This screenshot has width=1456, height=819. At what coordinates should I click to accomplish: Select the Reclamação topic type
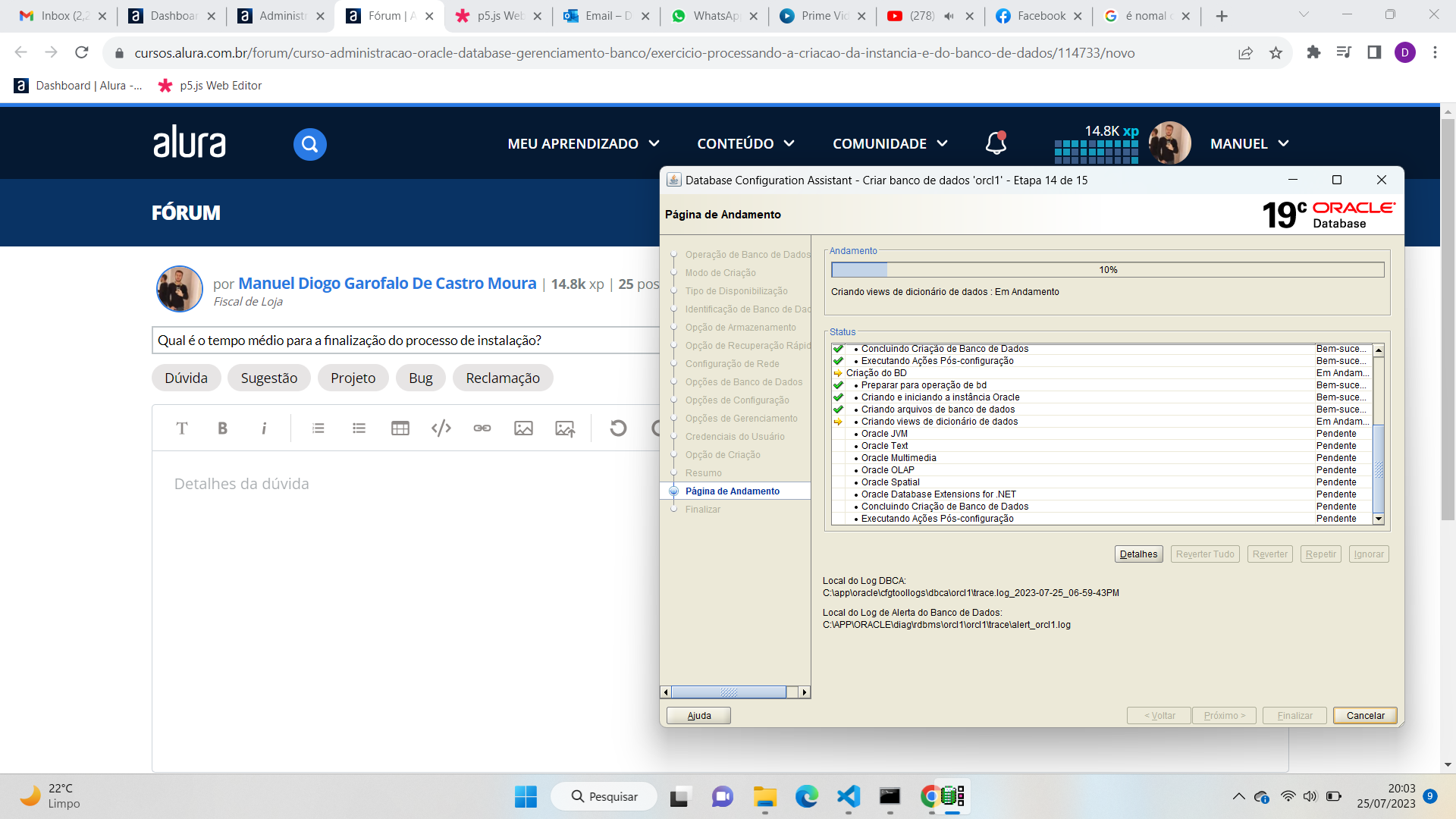tap(503, 378)
